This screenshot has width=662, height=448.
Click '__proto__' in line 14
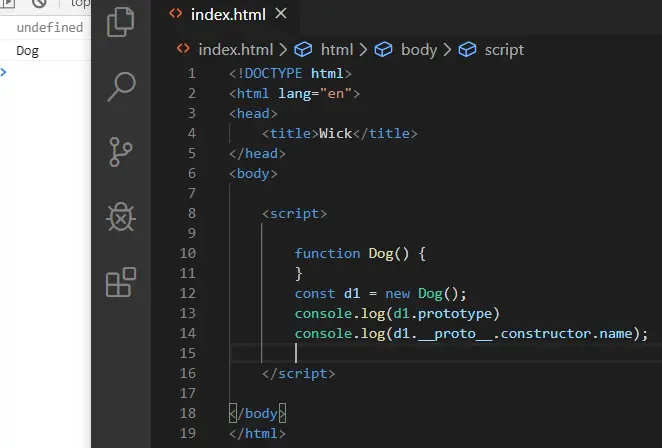coord(455,334)
